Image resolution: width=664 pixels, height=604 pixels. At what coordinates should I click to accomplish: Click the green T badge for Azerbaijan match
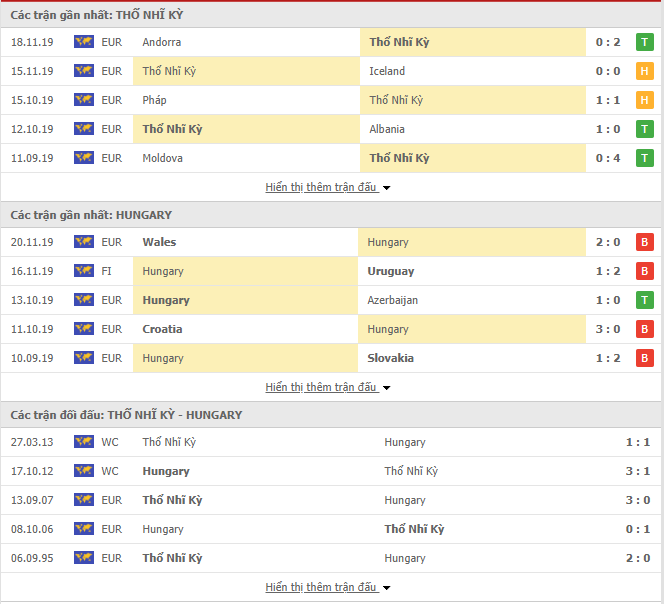[645, 300]
